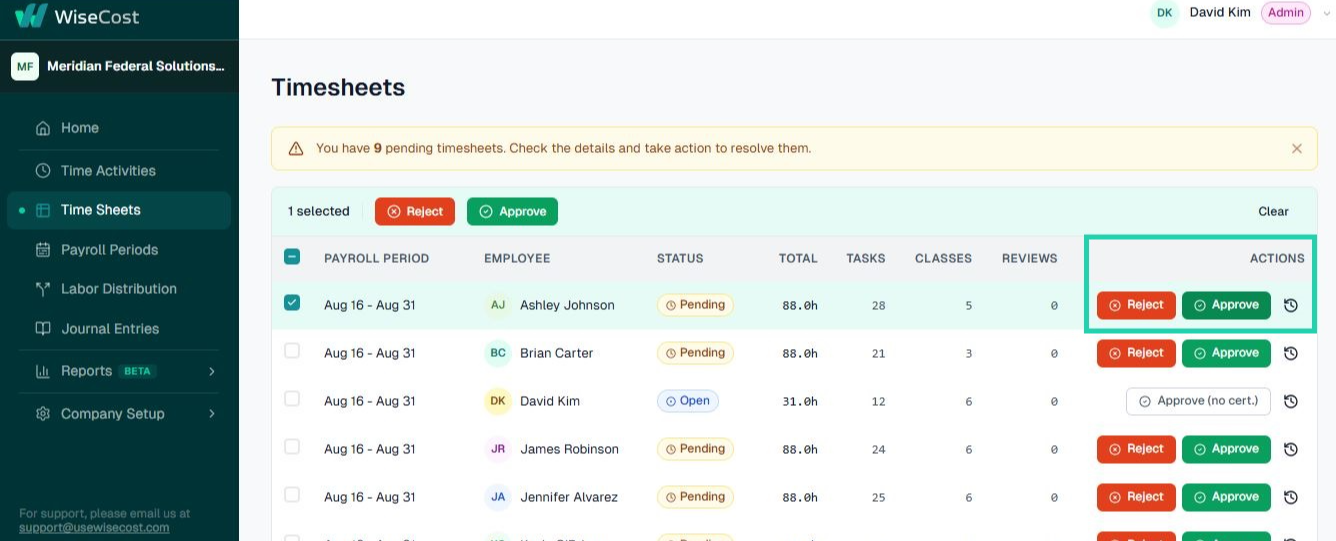Screen dimensions: 1336x541
Task: Click the DK user avatar in header
Action: (x=1165, y=13)
